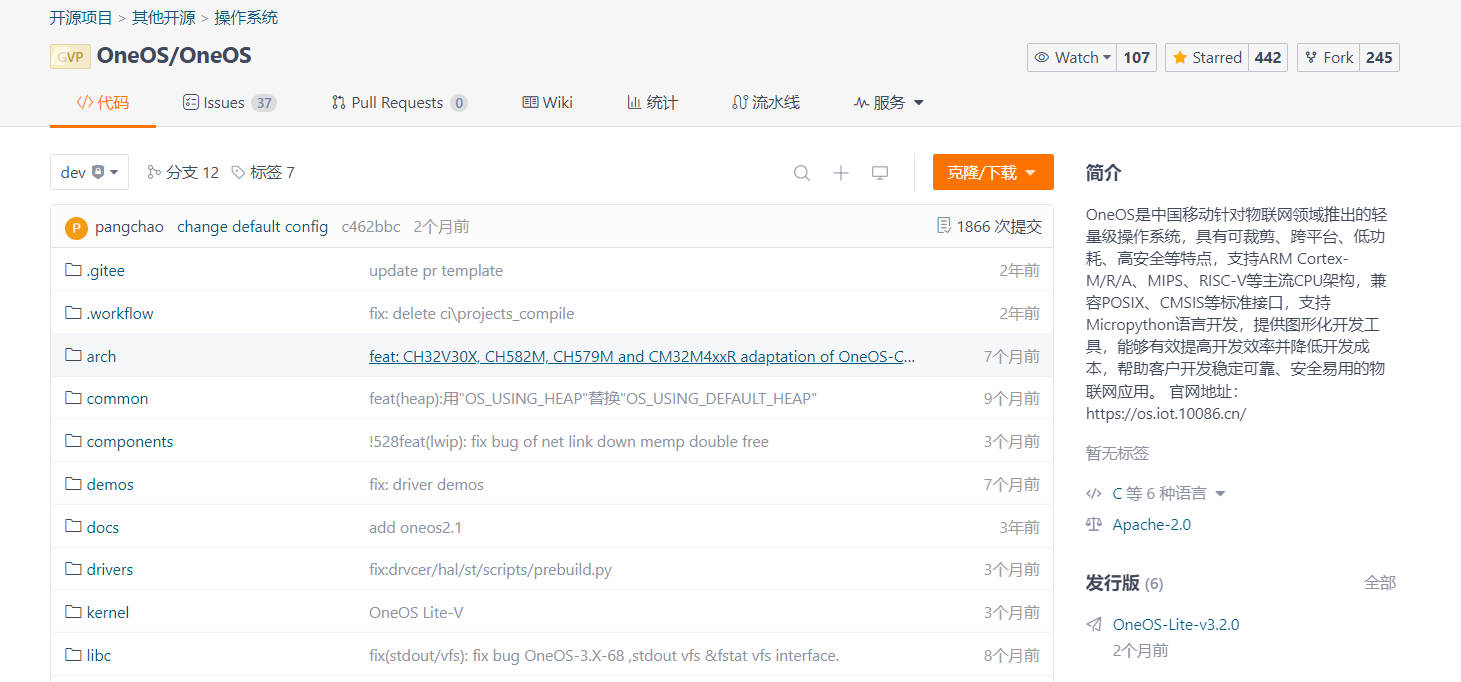Screen dimensions: 1461x682
Task: Open the 442 stargazers count
Action: pyautogui.click(x=1268, y=58)
